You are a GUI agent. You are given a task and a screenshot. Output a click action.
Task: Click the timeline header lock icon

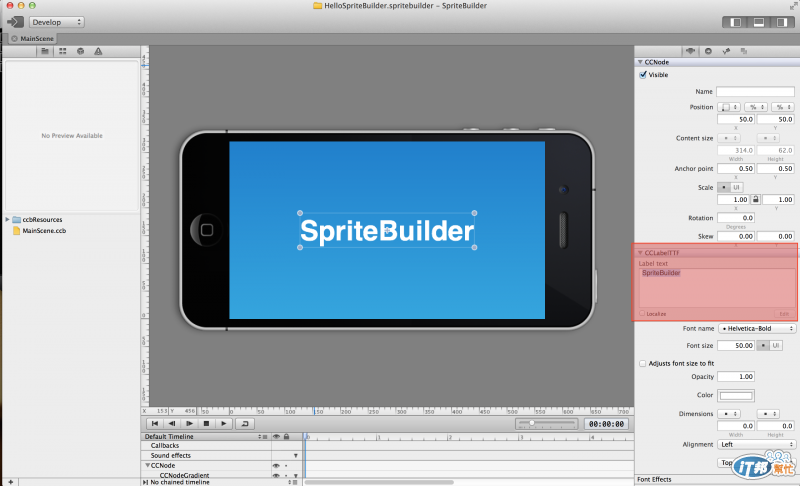pos(286,437)
